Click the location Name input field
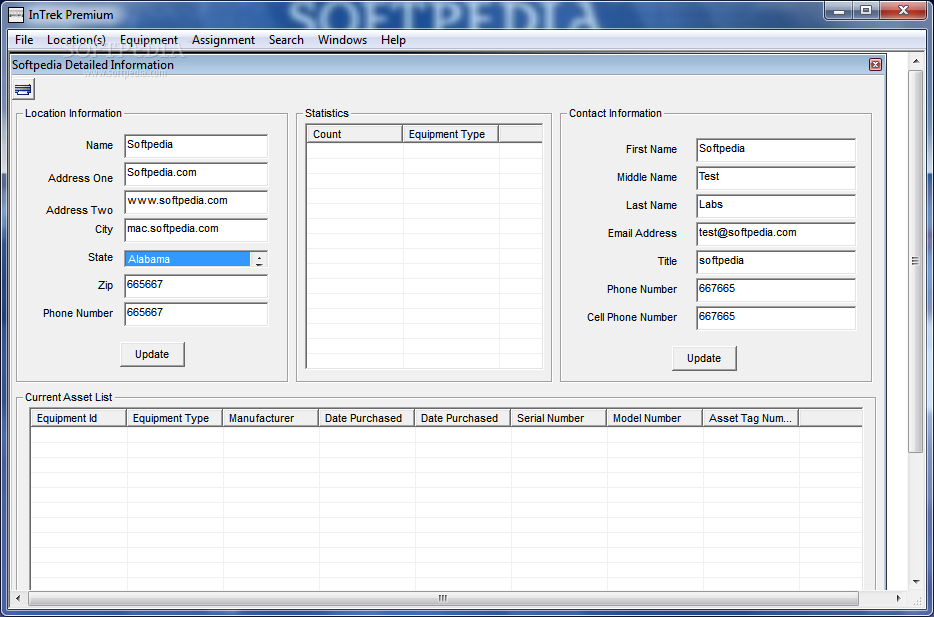The width and height of the screenshot is (934, 617). click(196, 146)
